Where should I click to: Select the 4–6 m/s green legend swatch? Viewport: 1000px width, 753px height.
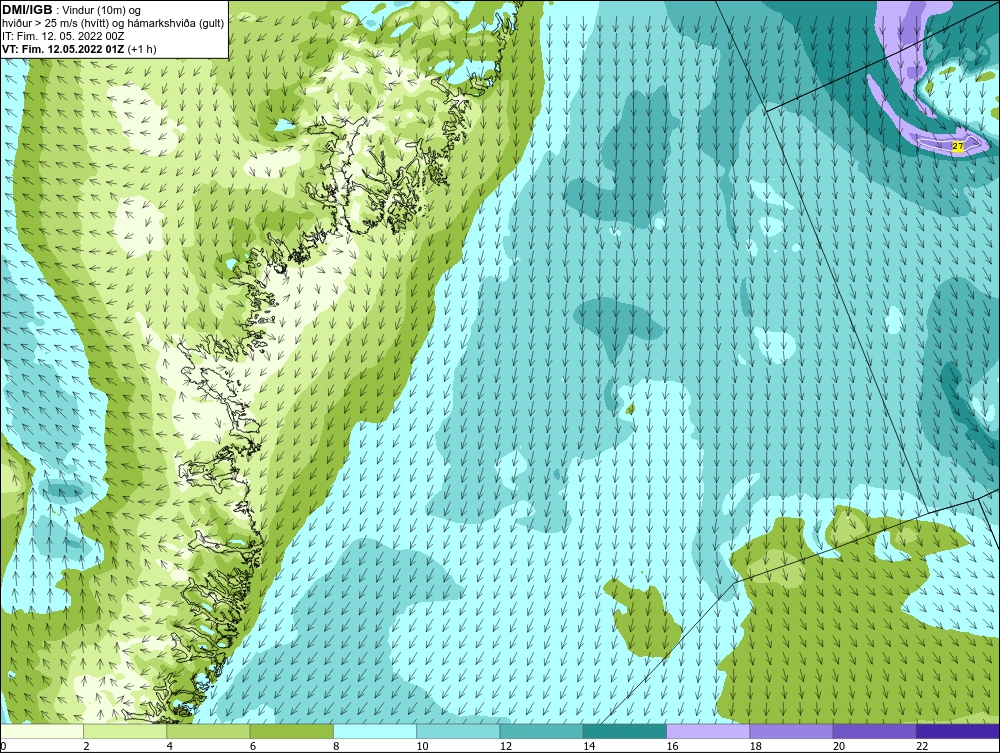[209, 731]
